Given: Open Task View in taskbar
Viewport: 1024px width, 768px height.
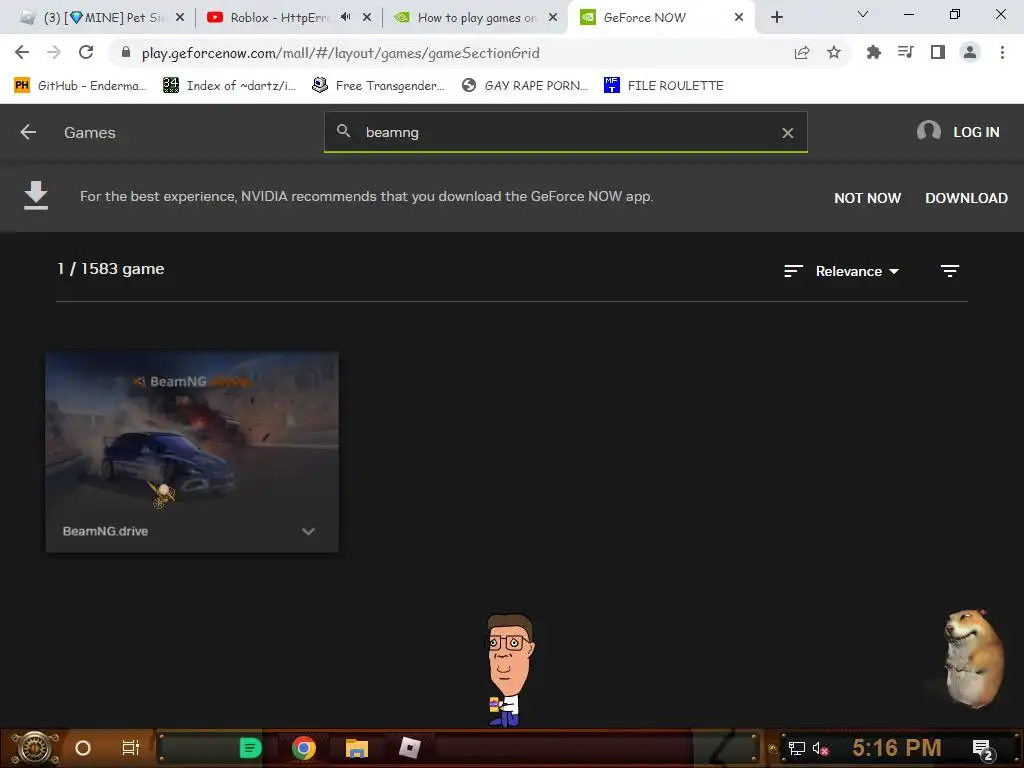Looking at the screenshot, I should (131, 748).
